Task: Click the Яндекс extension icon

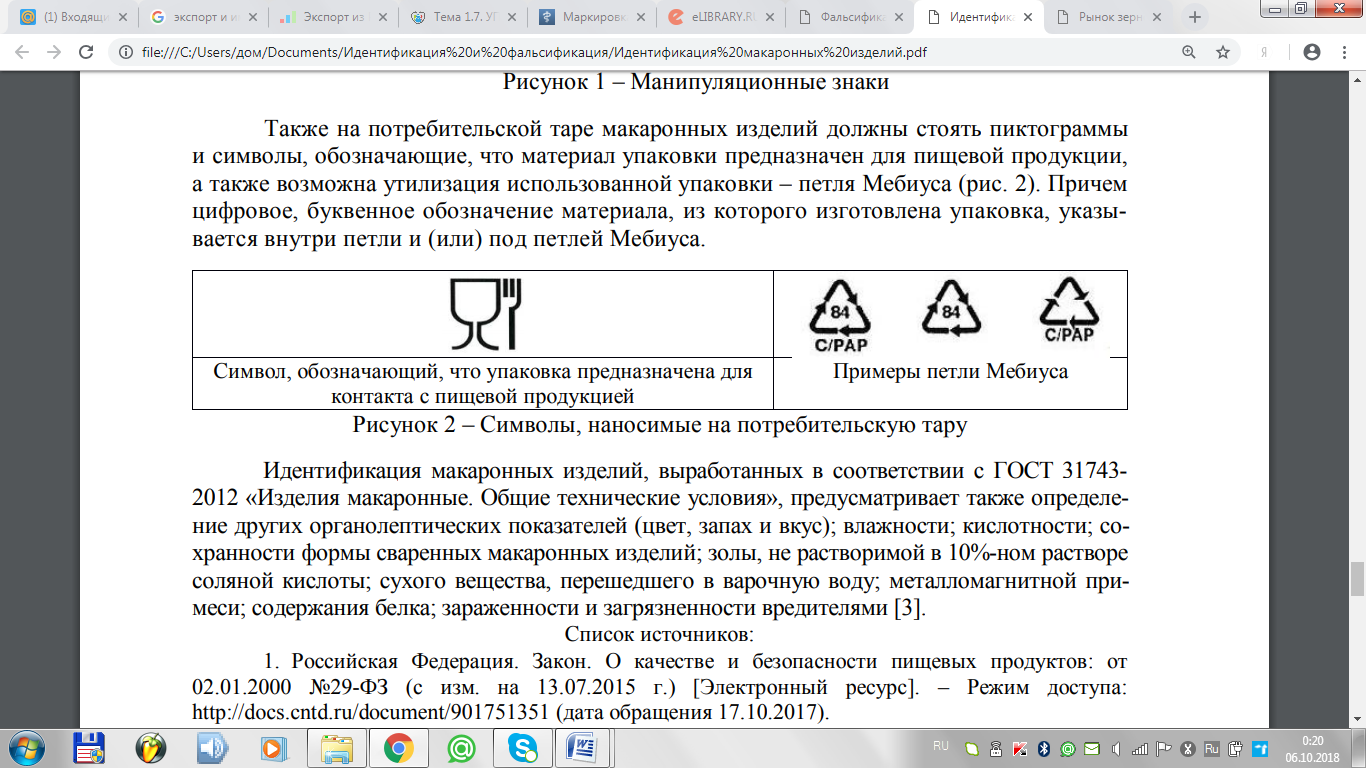Action: 1265,52
